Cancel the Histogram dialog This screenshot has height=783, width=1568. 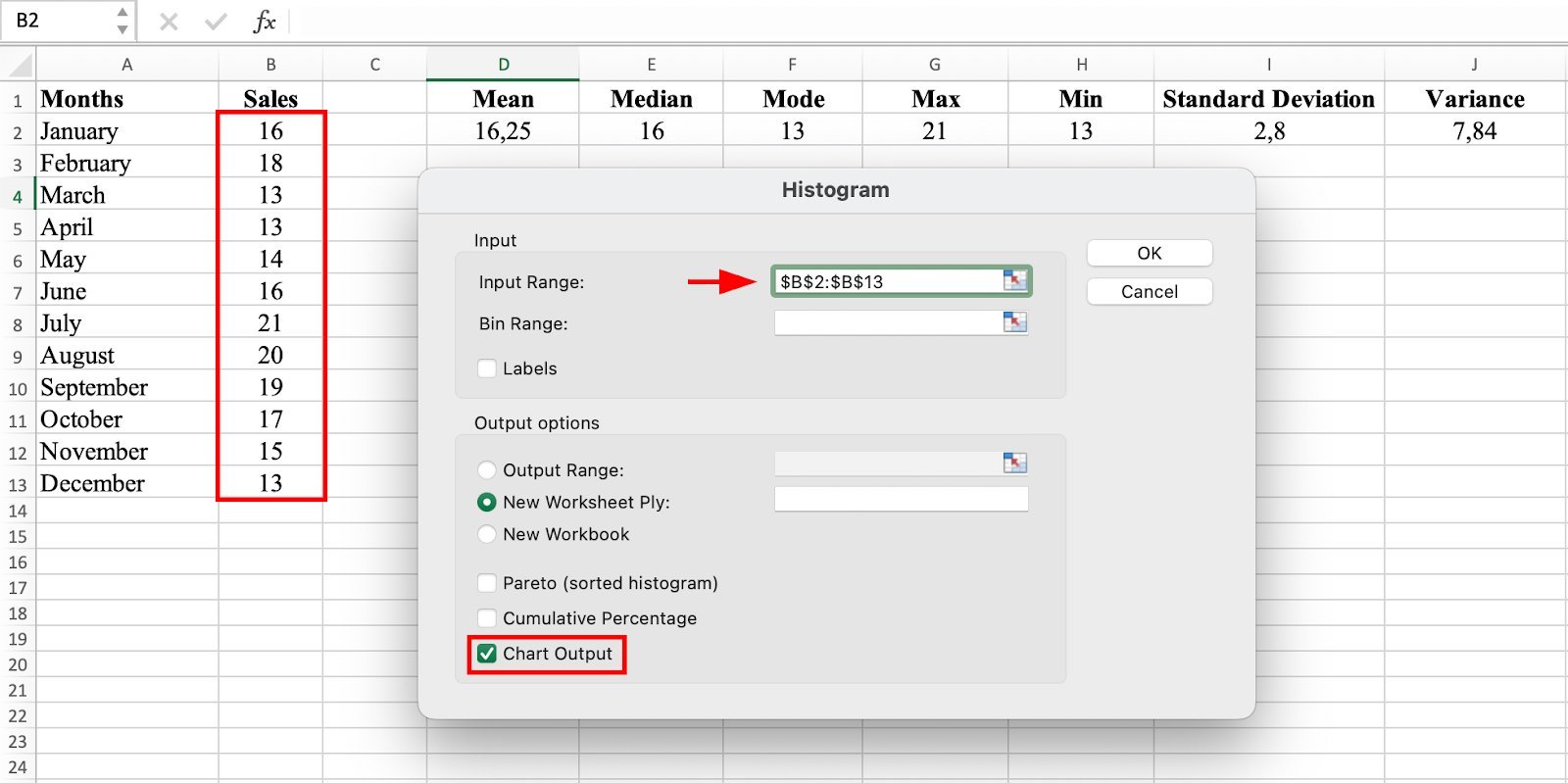pos(1149,292)
